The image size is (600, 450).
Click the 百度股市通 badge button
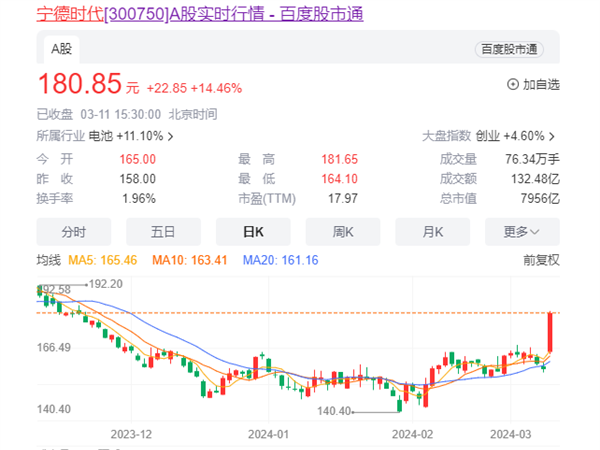(516, 49)
